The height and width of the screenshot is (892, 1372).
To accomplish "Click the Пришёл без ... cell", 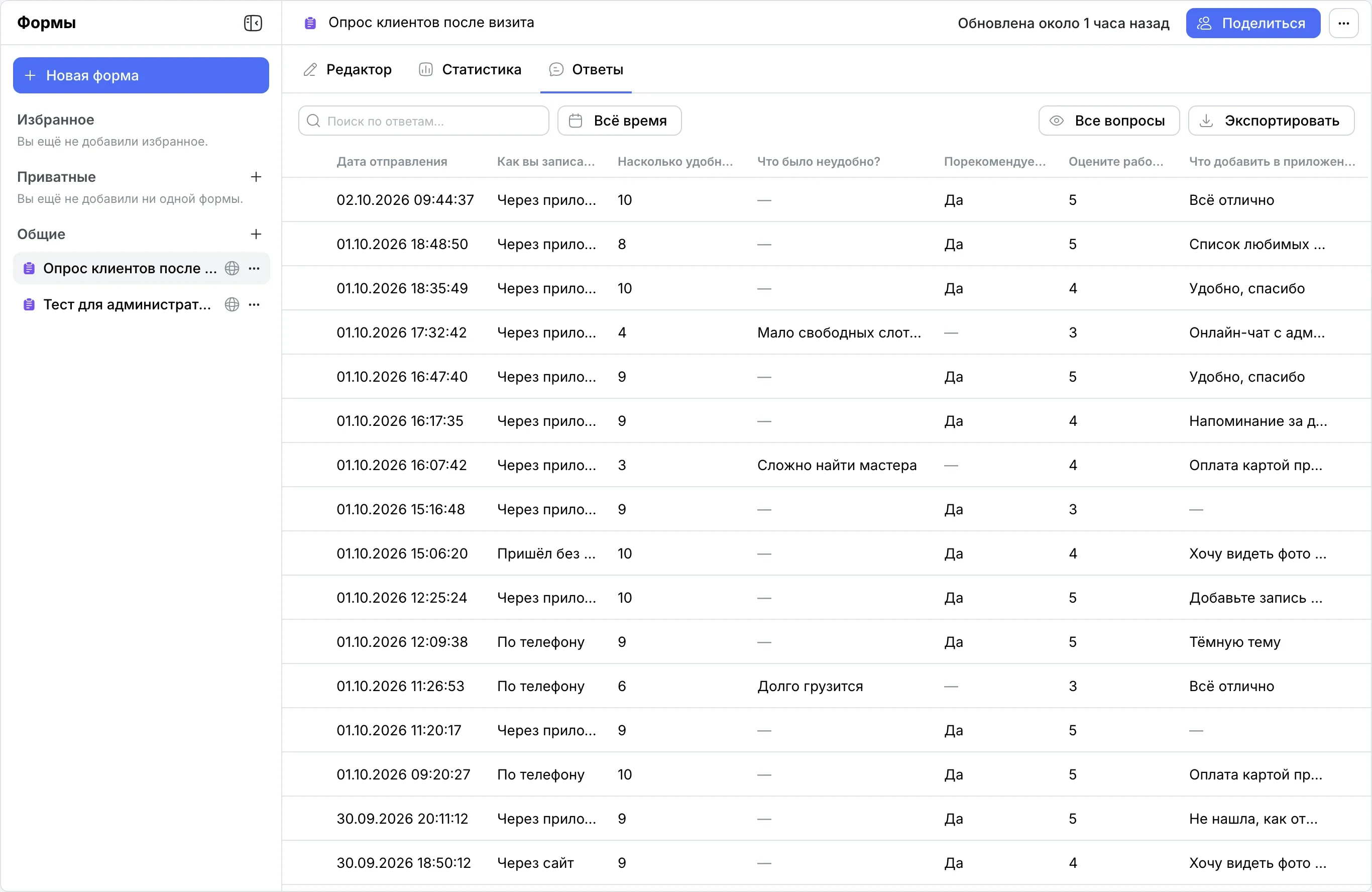I will click(x=546, y=553).
